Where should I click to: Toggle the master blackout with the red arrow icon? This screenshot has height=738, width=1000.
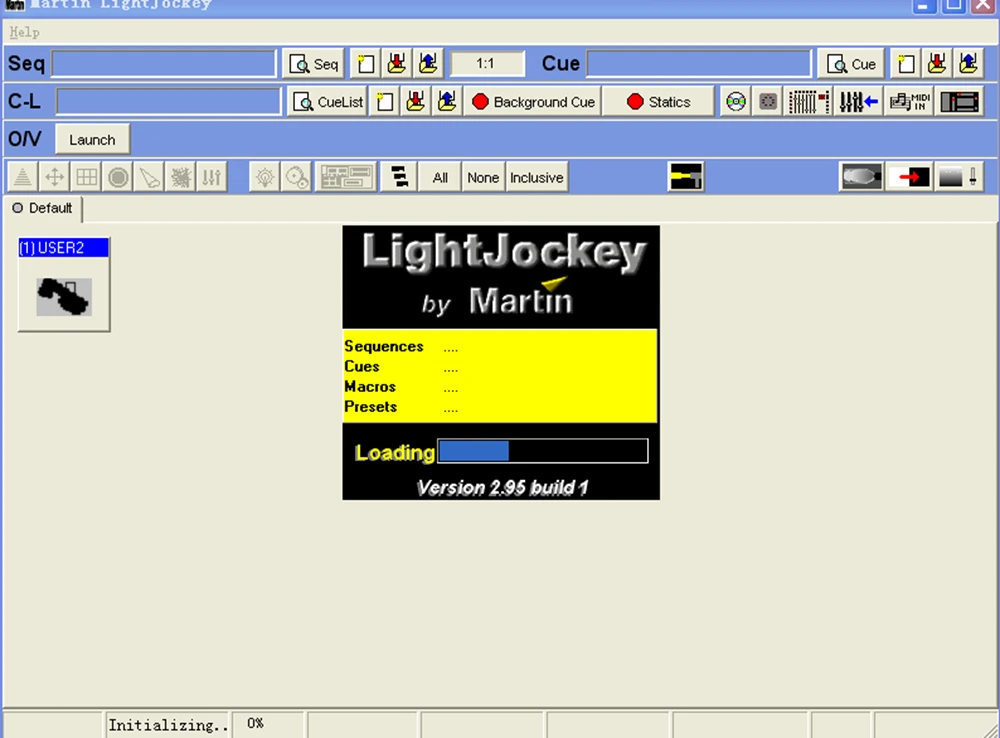(909, 176)
